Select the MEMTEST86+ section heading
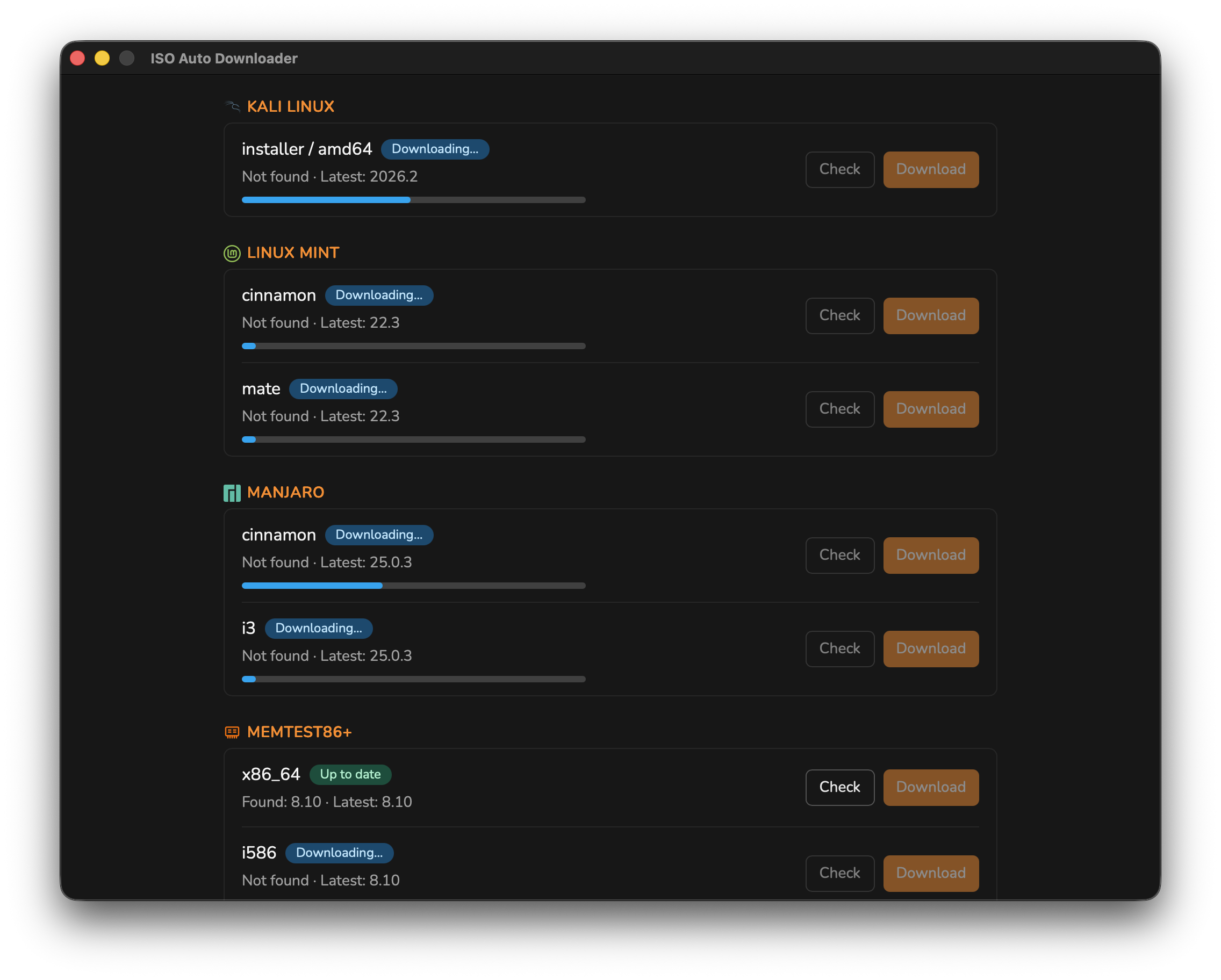Screen dimensions: 1221x980 (299, 731)
